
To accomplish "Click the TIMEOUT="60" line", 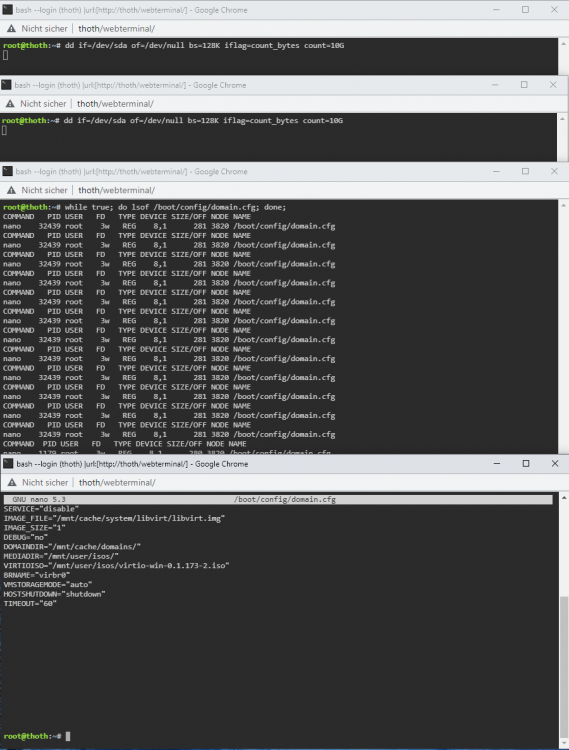I will point(30,604).
